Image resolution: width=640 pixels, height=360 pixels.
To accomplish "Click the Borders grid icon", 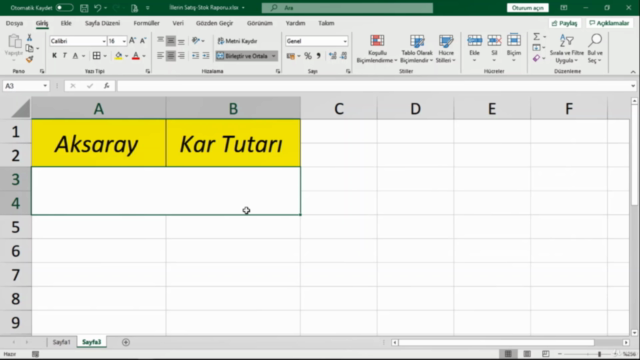I will (96, 56).
